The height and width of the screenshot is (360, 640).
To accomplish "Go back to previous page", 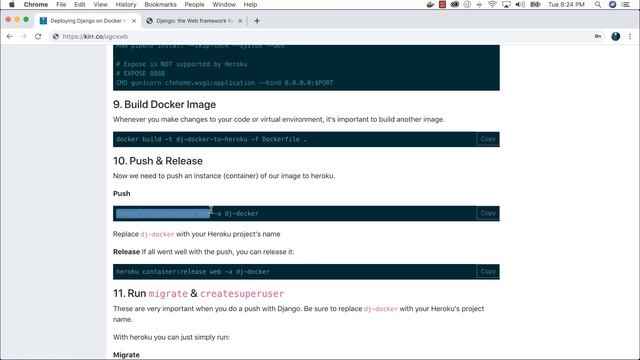I will pos(9,36).
